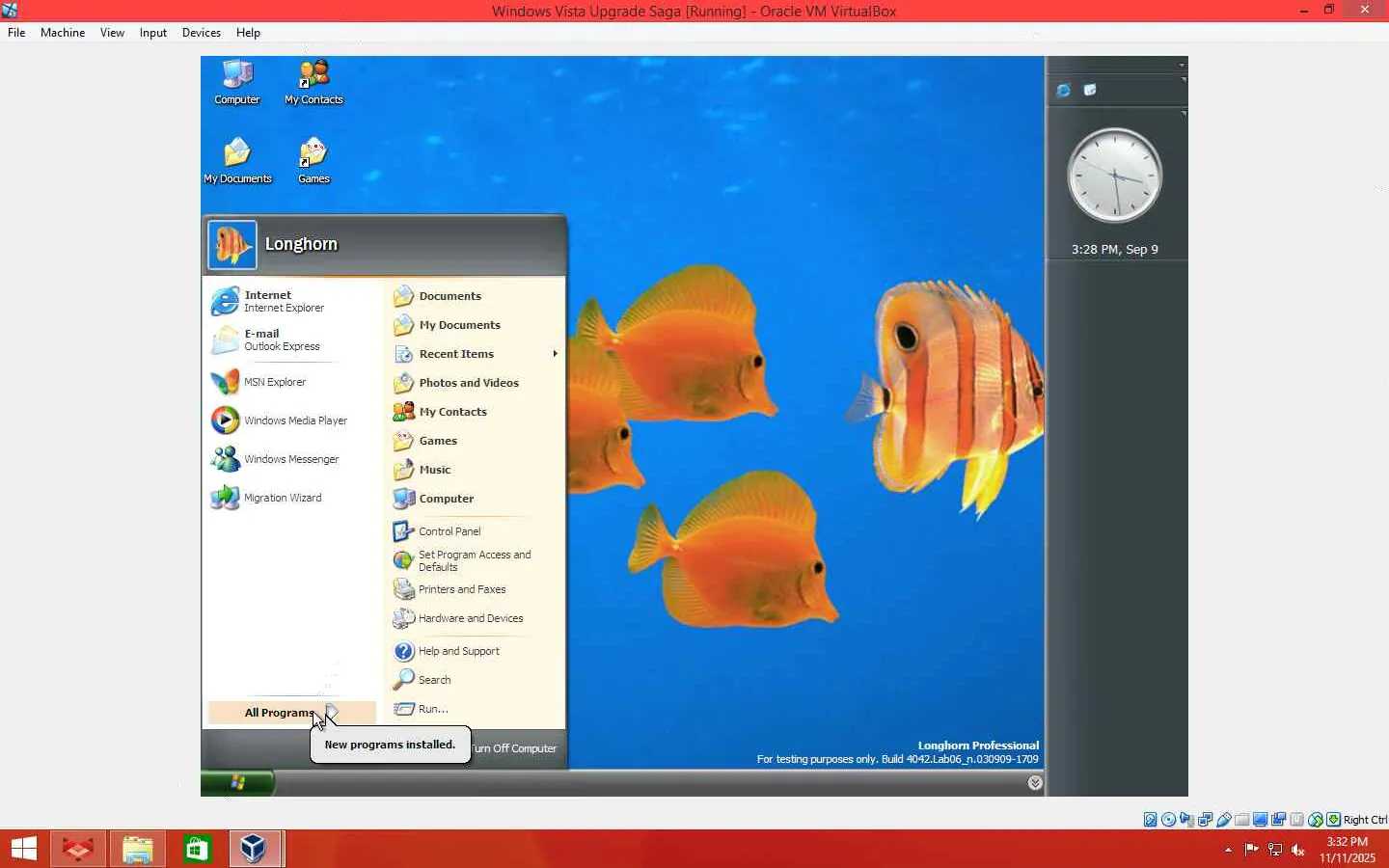
Task: Click the sidebar icon beside Internet Explorer
Action: (1090, 90)
